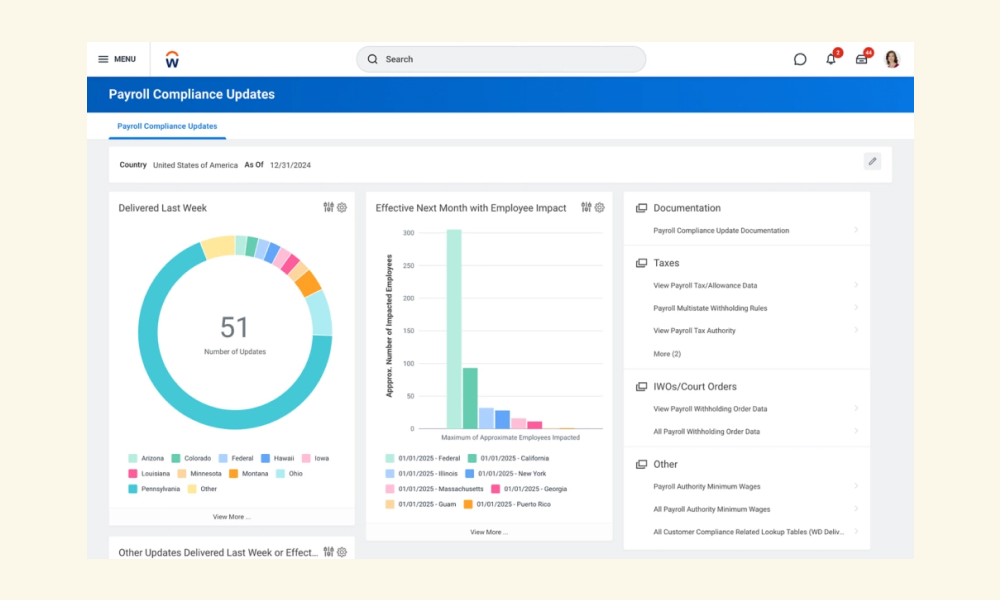The width and height of the screenshot is (1000, 600).
Task: Expand View More under Delivered Last Week
Action: (x=232, y=516)
